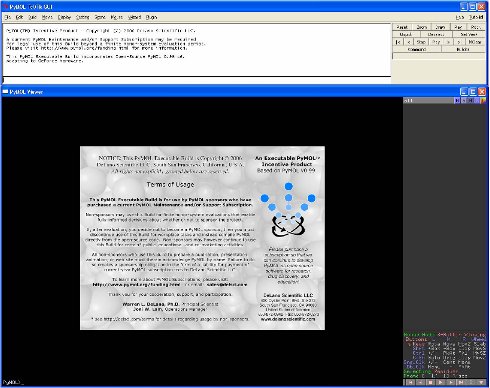This screenshot has width=490, height=388.
Task: Click the PyMOL logo on splash screen
Action: (x=288, y=210)
